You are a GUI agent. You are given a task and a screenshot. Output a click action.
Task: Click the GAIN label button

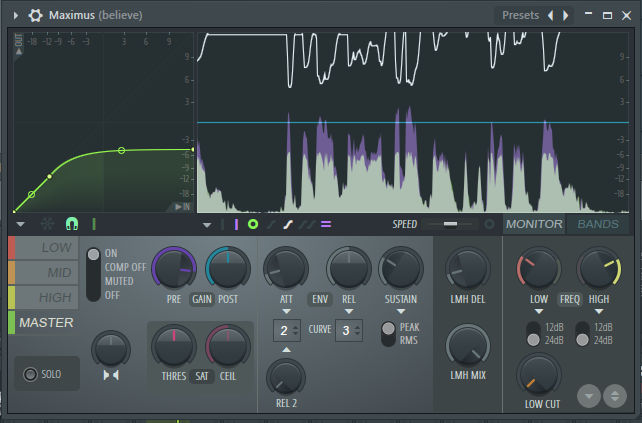click(201, 299)
